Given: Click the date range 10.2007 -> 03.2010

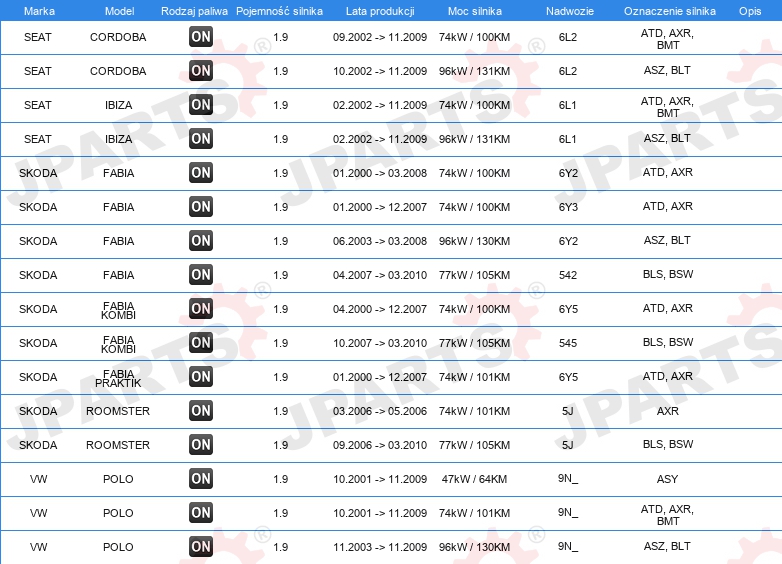Looking at the screenshot, I should click(x=380, y=343).
